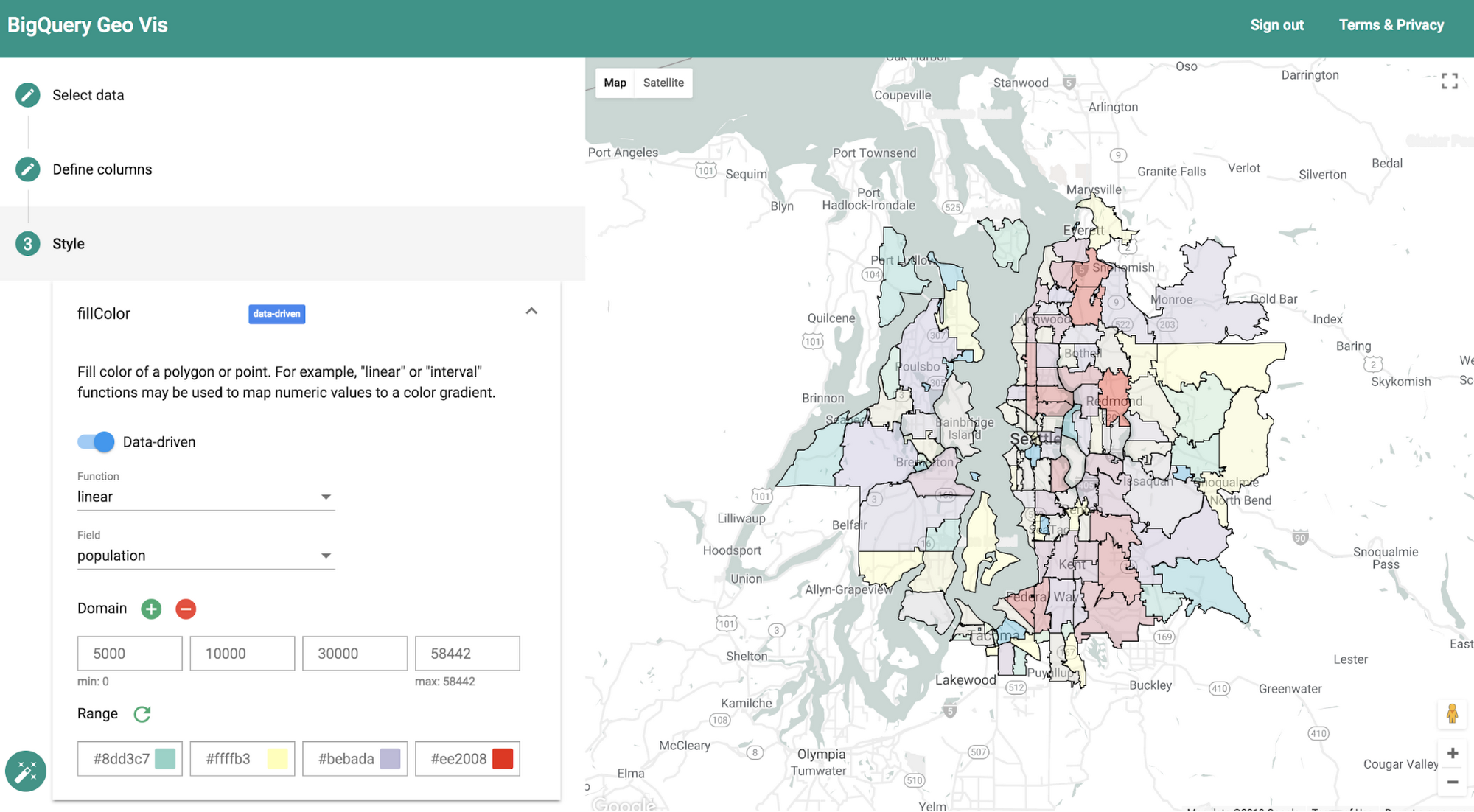Click the Select data pencil icon

pyautogui.click(x=28, y=95)
